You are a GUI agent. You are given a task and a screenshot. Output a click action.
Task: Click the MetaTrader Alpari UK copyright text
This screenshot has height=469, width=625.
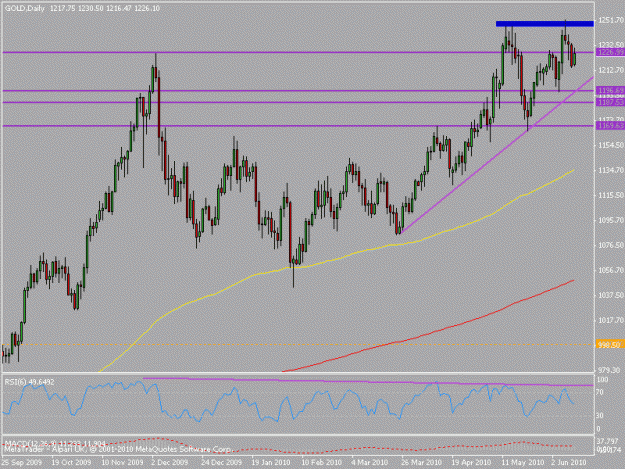pyautogui.click(x=117, y=449)
